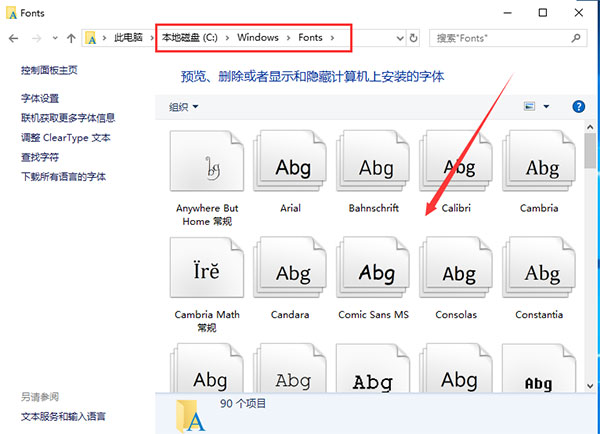600x434 pixels.
Task: Click the Consolas font name label
Action: pos(456,315)
